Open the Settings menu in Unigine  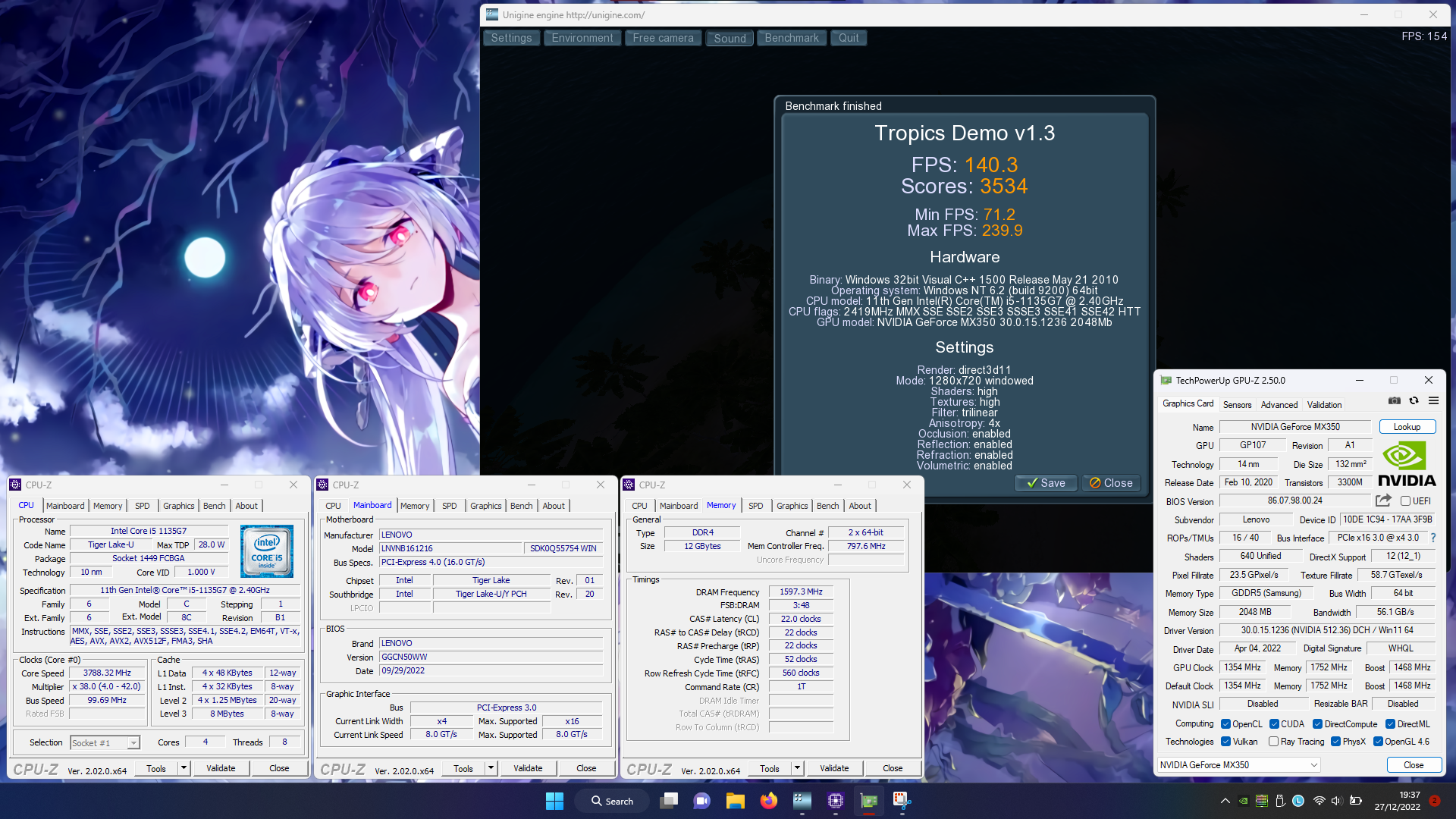coord(511,38)
